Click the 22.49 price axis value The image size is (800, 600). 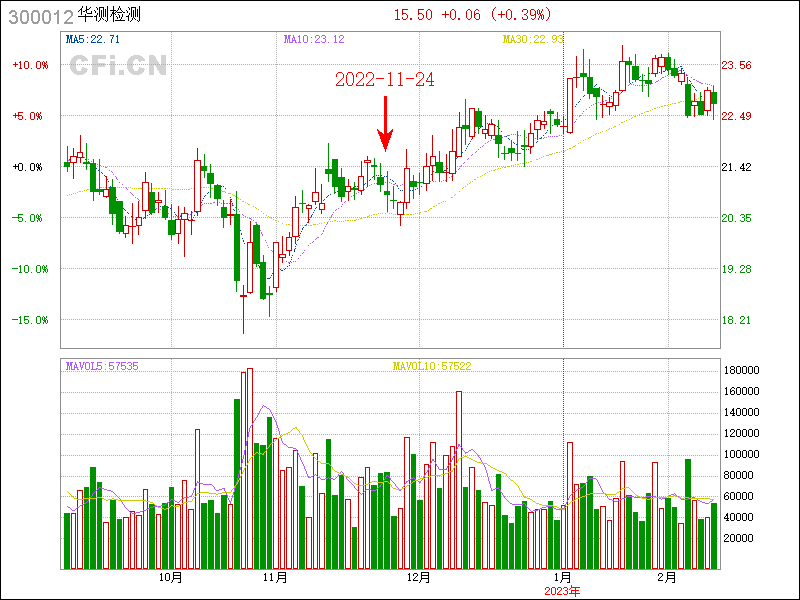pyautogui.click(x=736, y=116)
